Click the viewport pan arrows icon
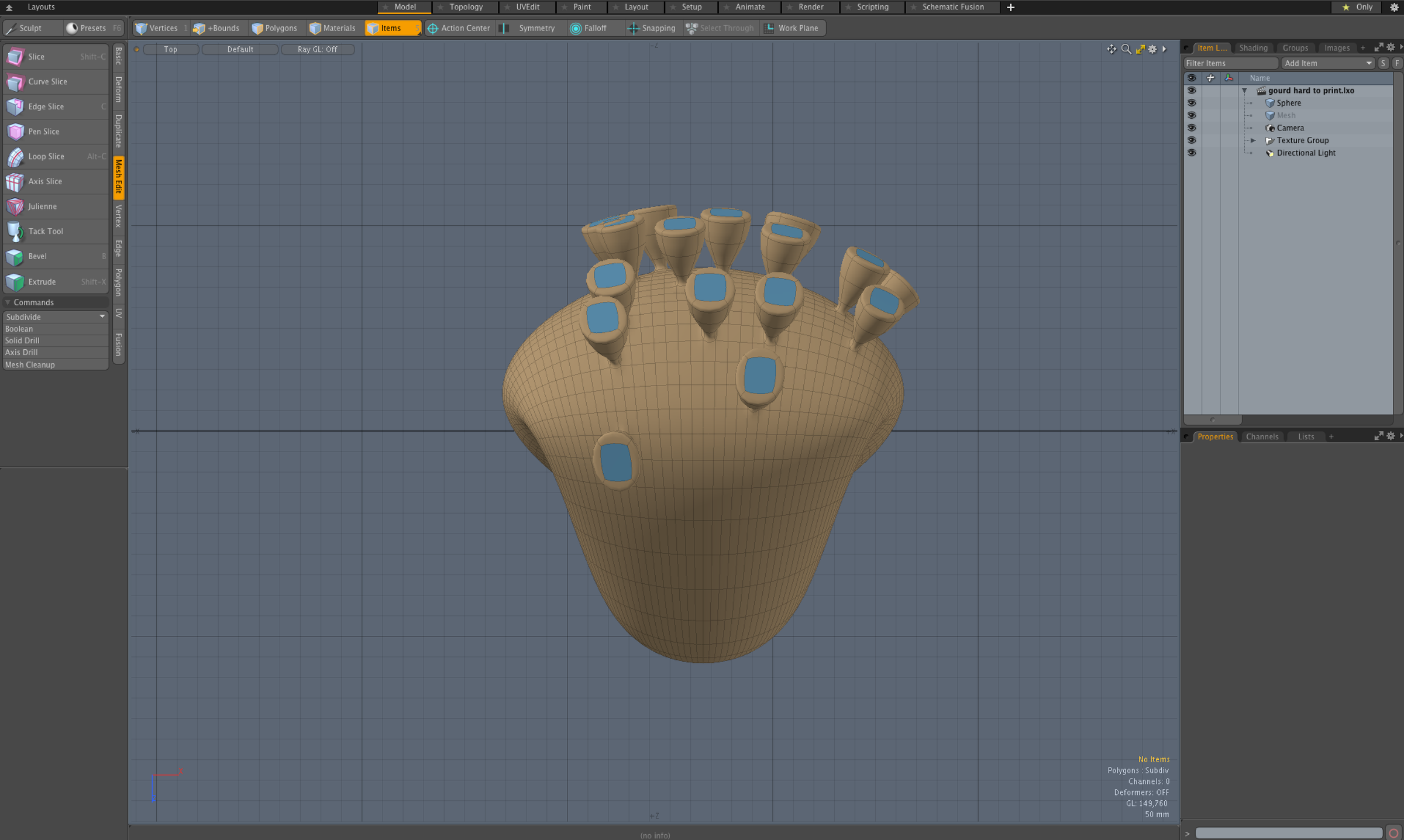 click(x=1111, y=49)
